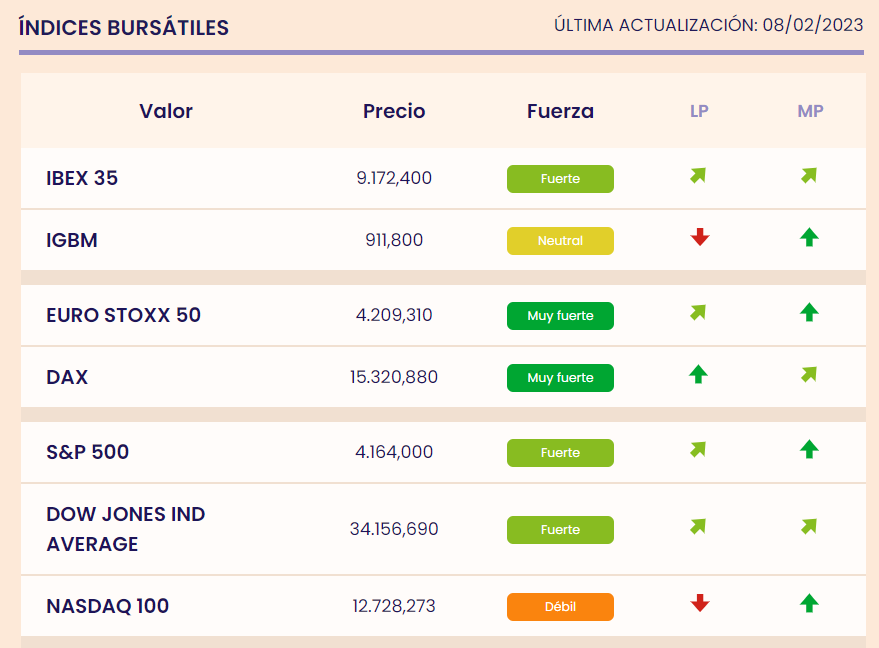Click the Fuerza column header

560,111
